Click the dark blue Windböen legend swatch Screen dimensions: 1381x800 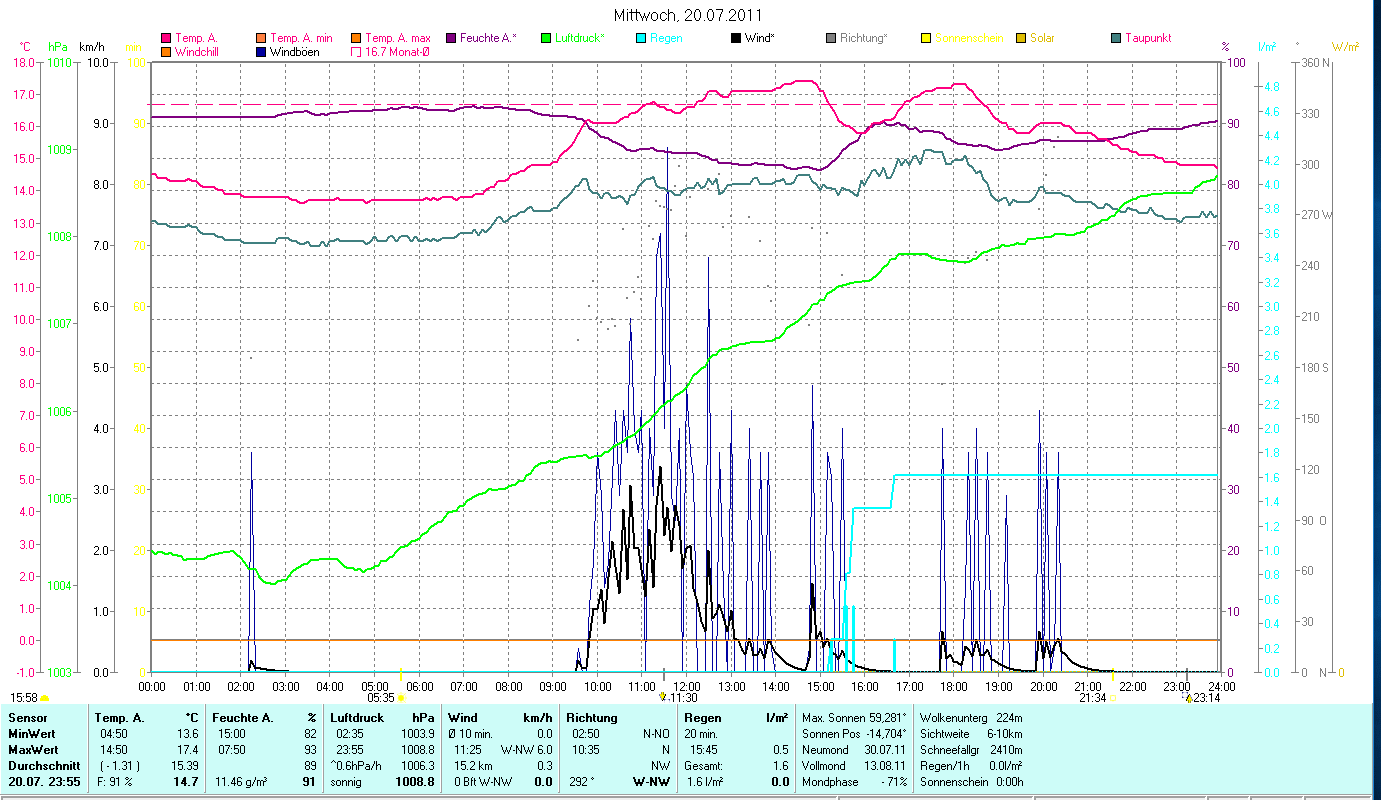[x=261, y=52]
